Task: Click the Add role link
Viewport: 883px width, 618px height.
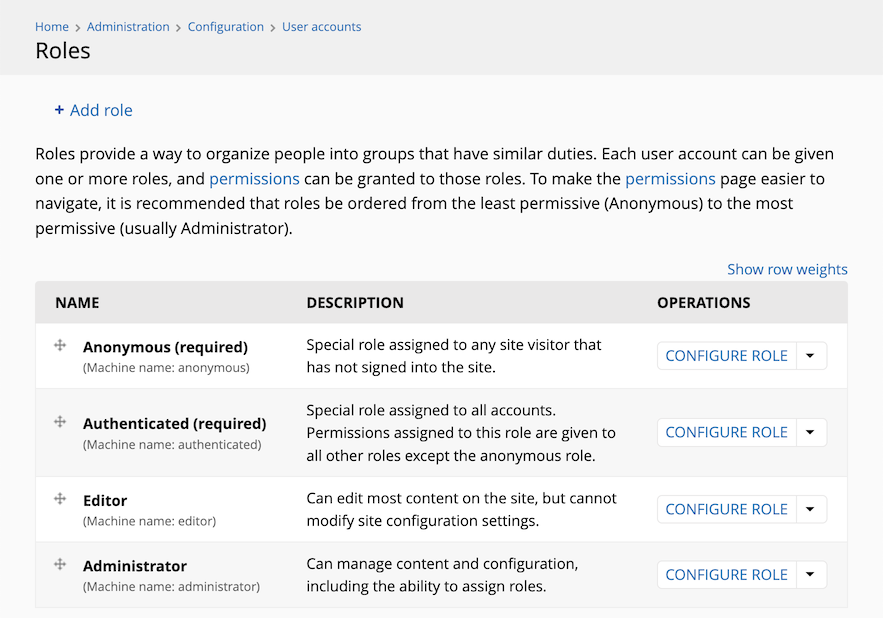Action: coord(101,110)
